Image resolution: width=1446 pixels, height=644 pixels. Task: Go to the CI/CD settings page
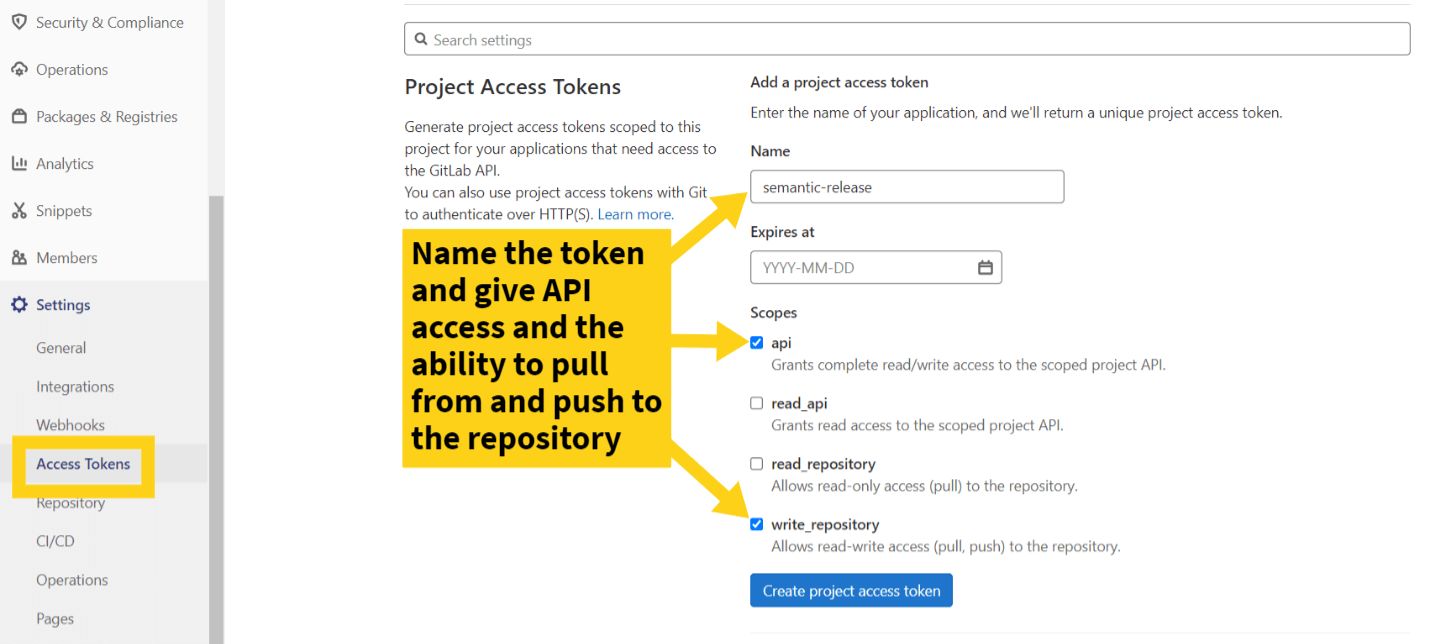[x=55, y=541]
